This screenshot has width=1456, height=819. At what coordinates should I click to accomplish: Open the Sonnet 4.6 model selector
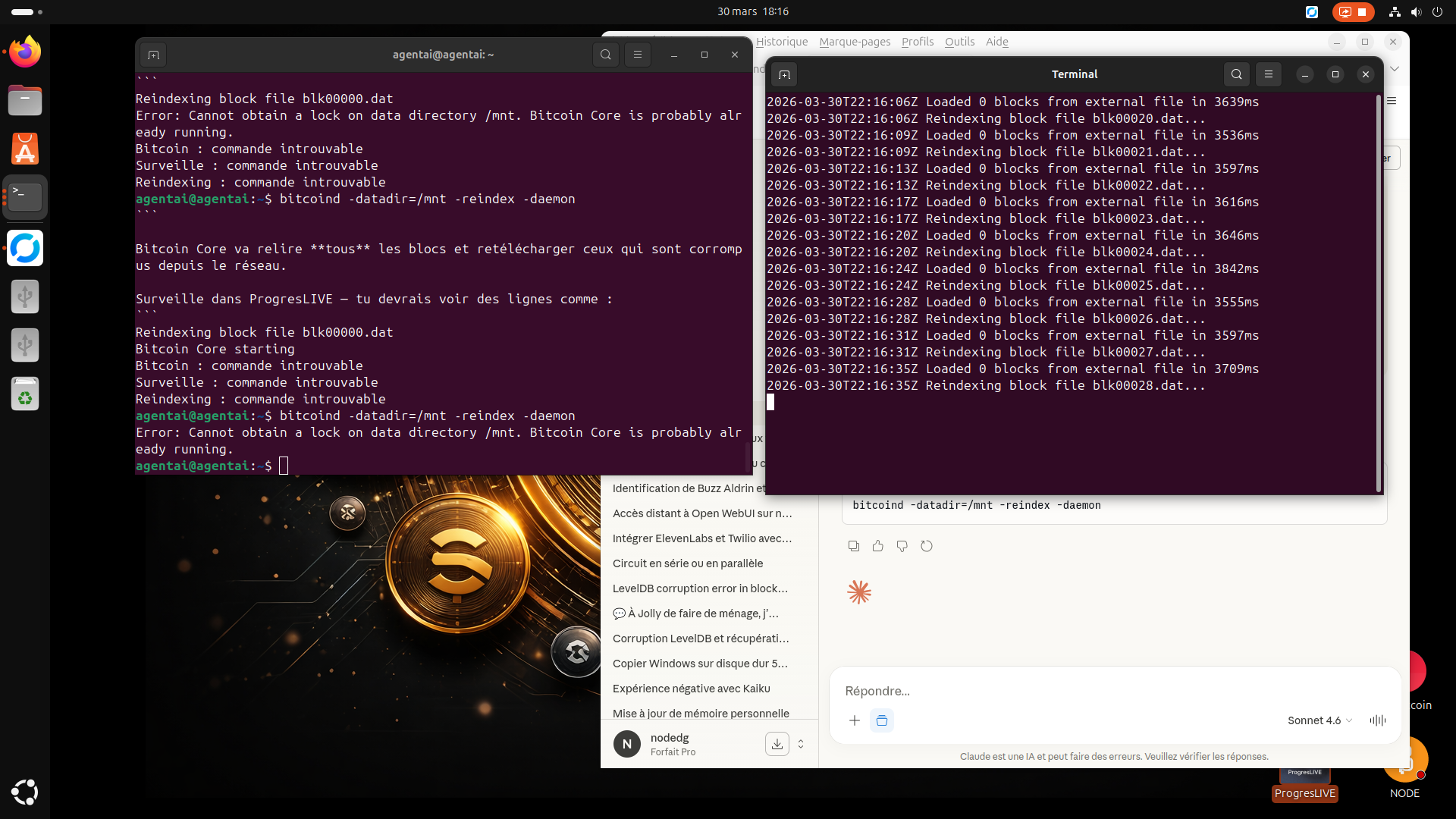pyautogui.click(x=1319, y=720)
